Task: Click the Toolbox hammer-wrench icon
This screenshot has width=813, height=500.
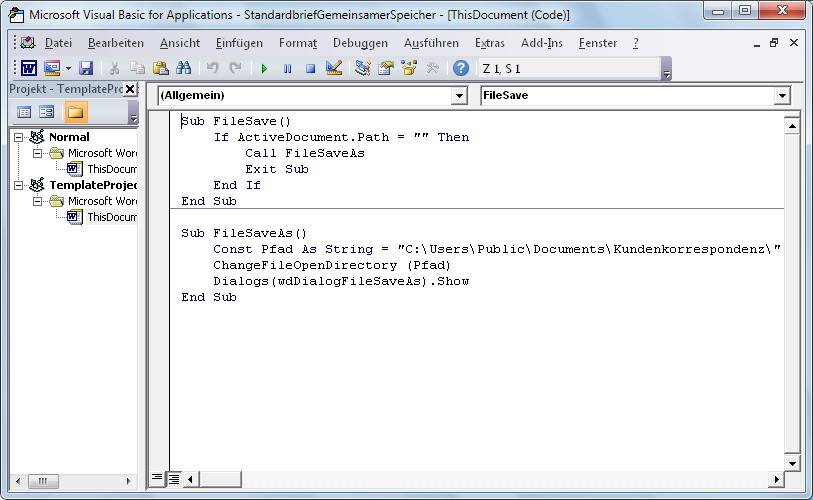Action: tap(432, 68)
